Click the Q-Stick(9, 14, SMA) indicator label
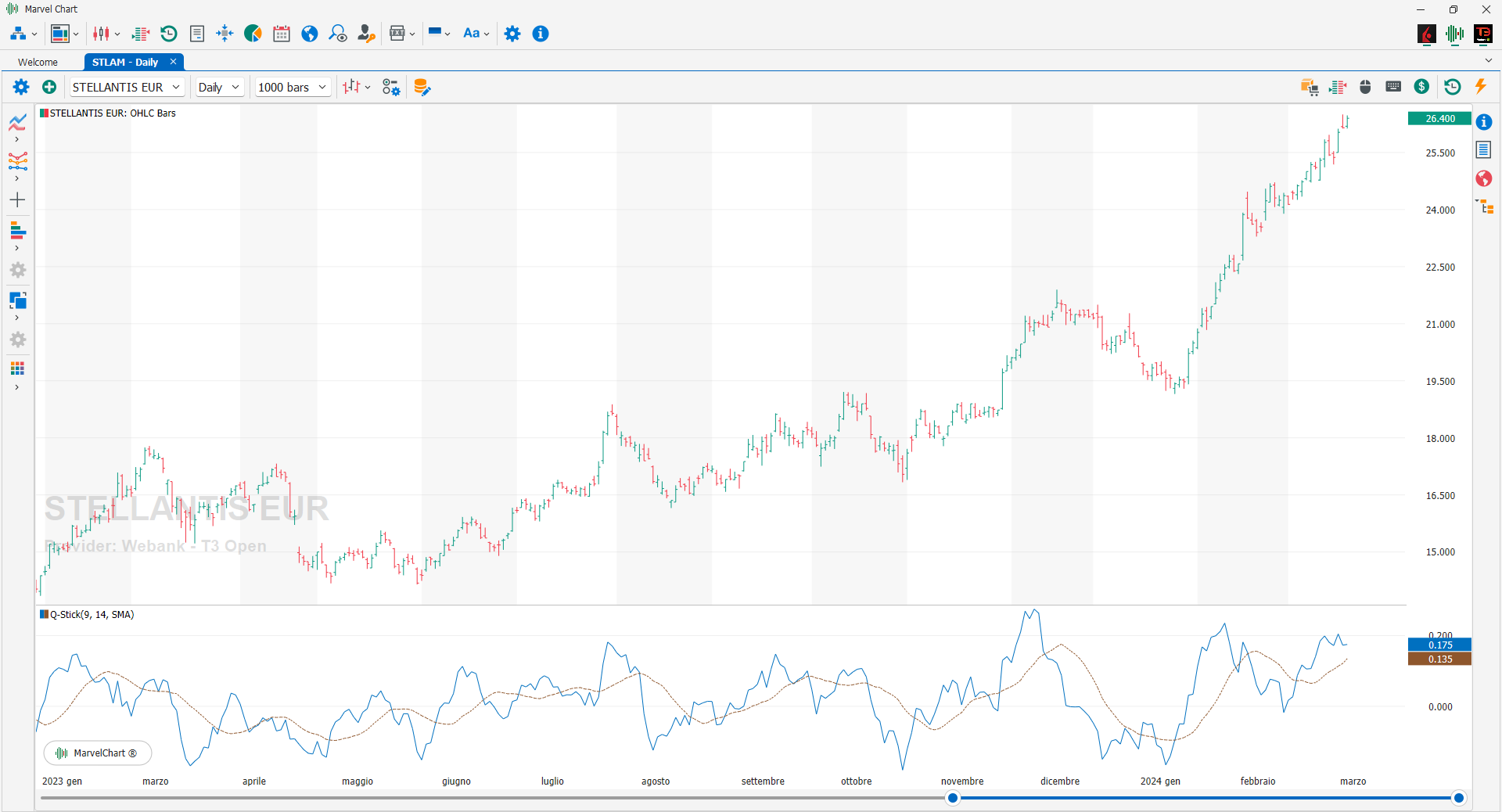This screenshot has width=1502, height=812. coord(92,615)
